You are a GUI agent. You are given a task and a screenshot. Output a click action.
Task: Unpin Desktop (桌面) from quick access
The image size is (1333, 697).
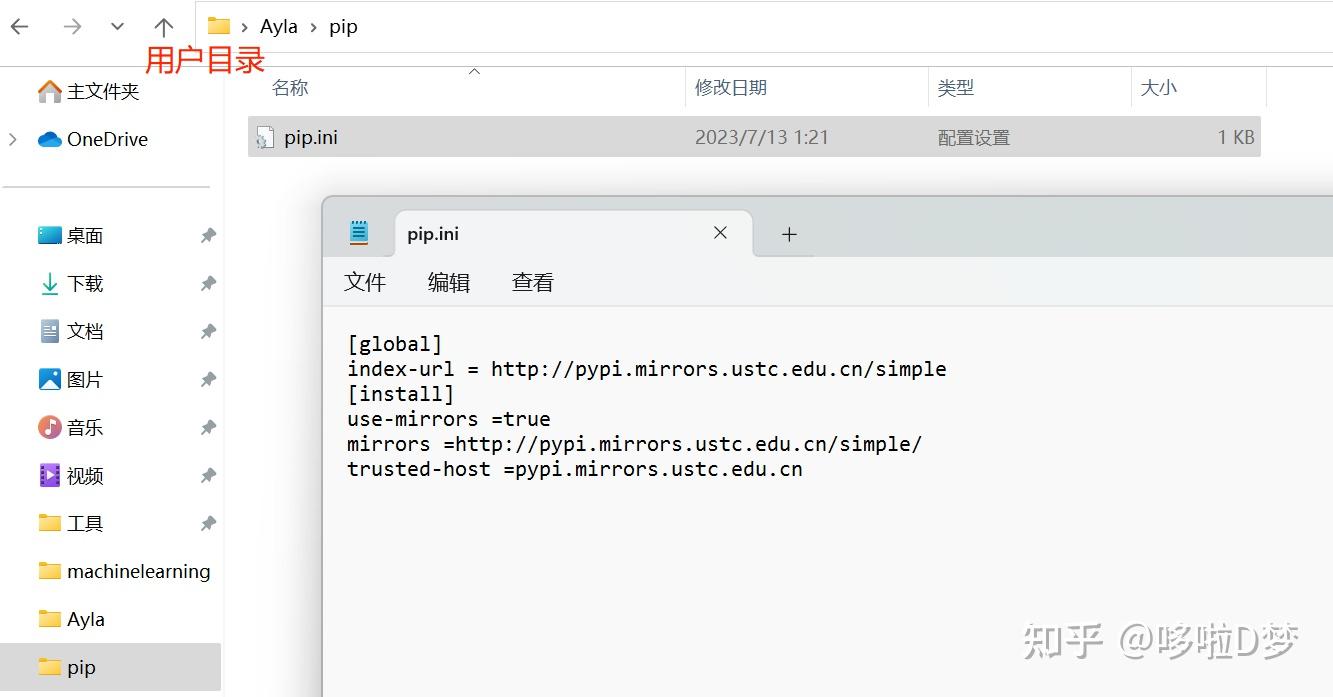point(208,235)
